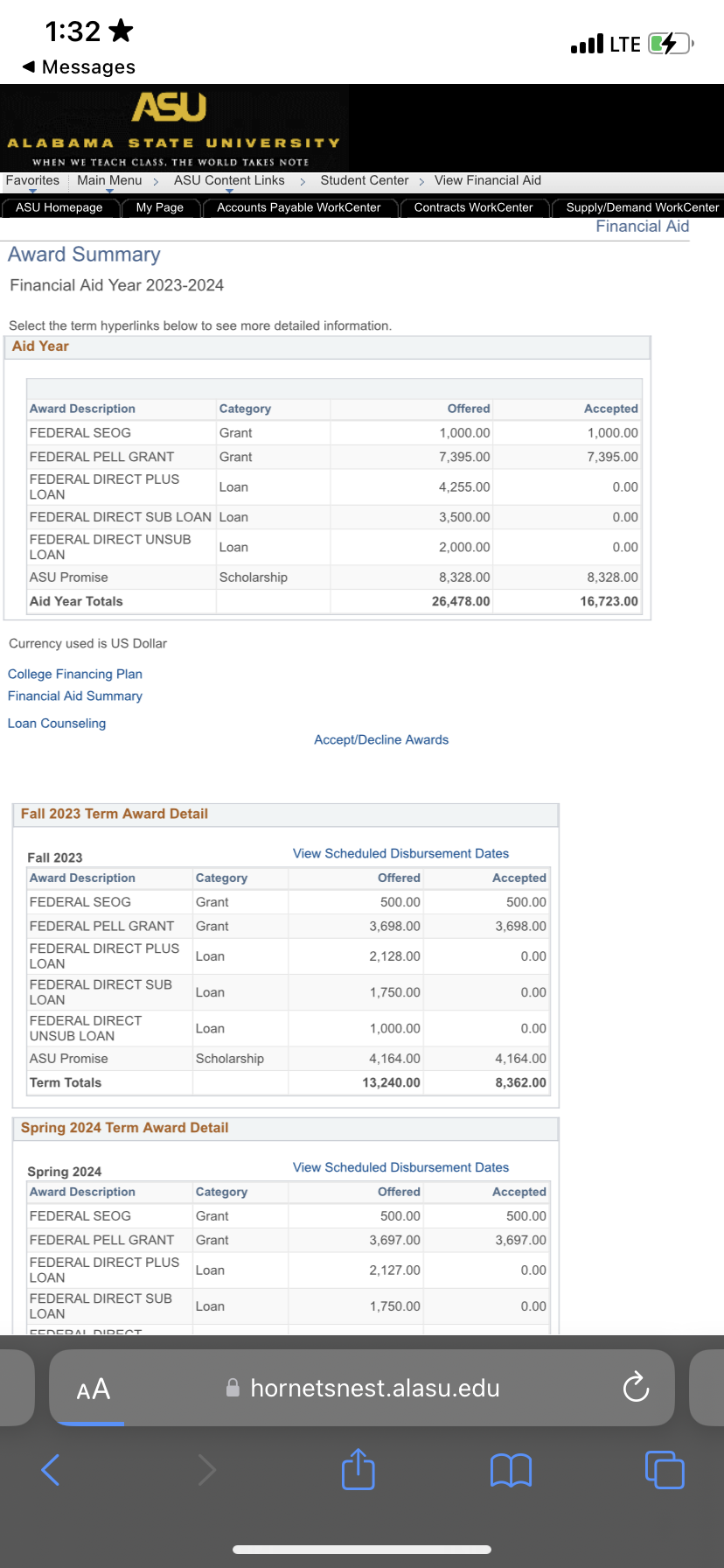Expand the Favorites dropdown menu

pos(32,181)
